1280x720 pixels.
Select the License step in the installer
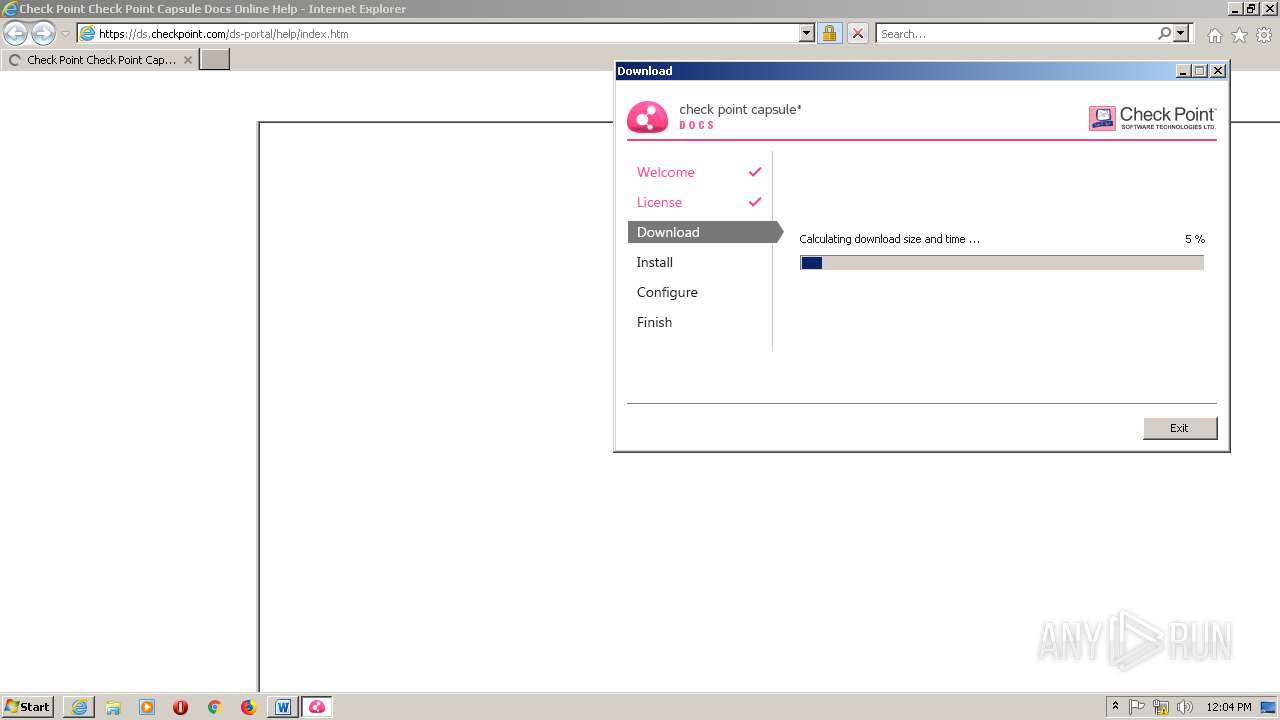[659, 202]
